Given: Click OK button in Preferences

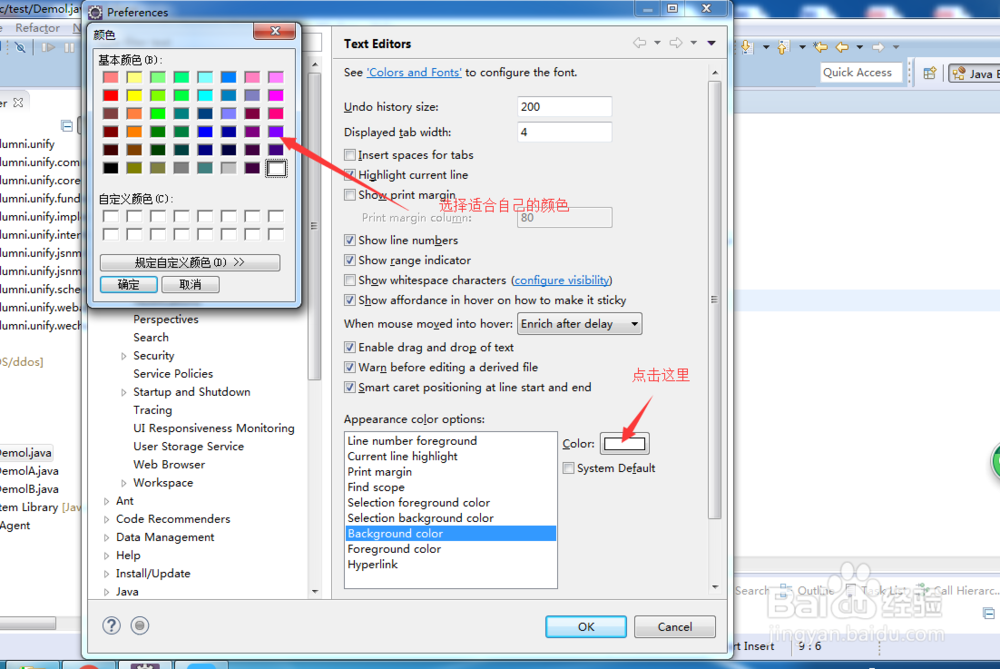Looking at the screenshot, I should [x=585, y=627].
